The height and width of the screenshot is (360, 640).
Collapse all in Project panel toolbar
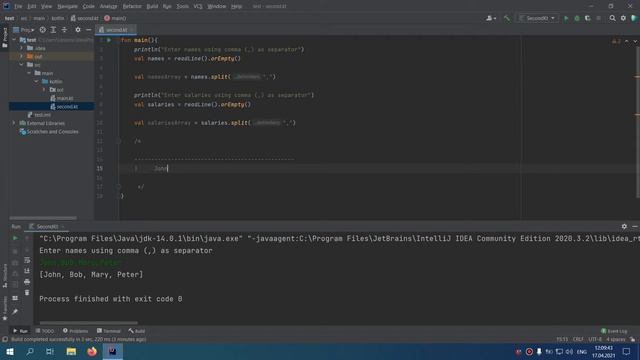point(64,30)
